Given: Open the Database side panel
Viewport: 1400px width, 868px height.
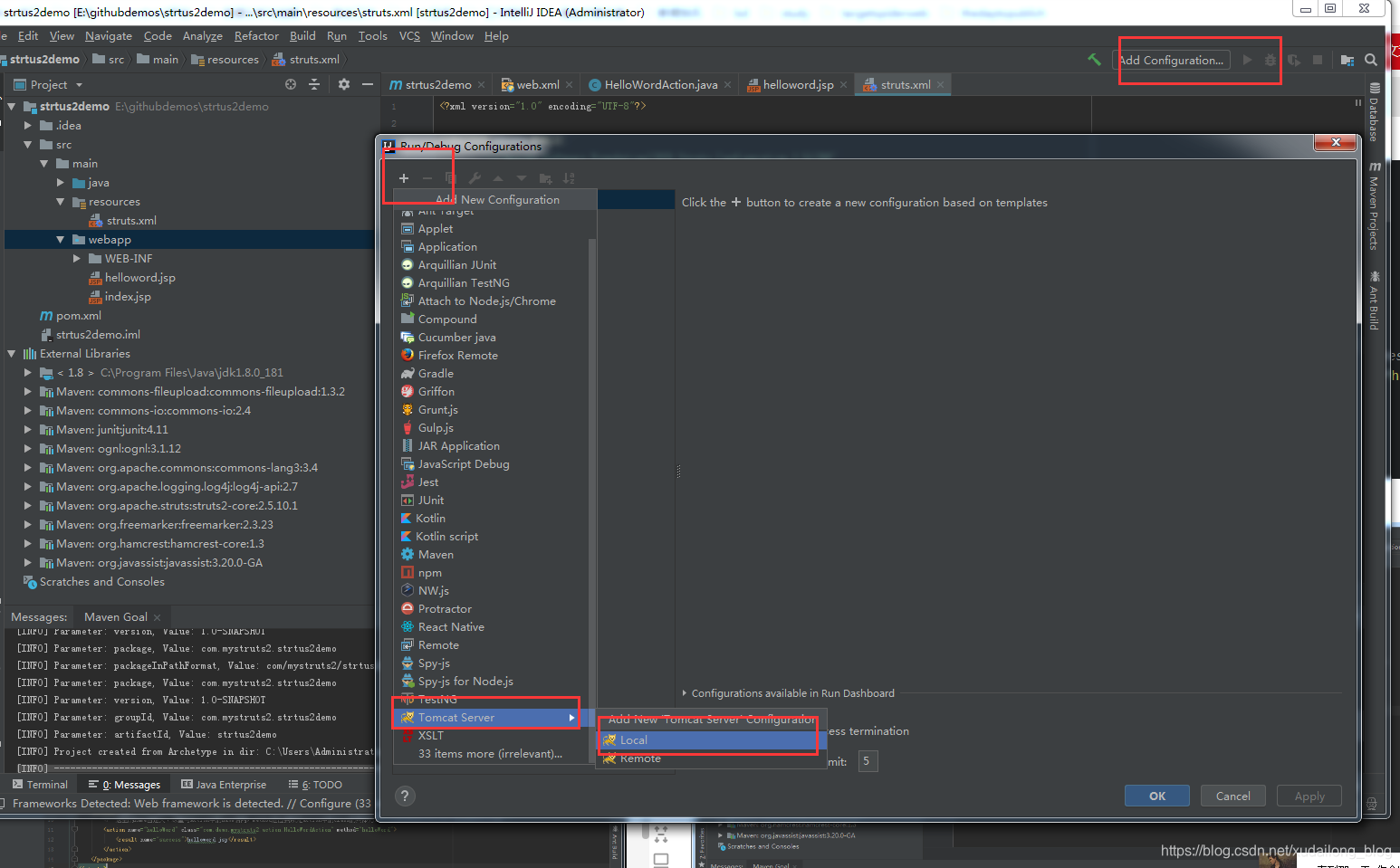Looking at the screenshot, I should click(1374, 112).
